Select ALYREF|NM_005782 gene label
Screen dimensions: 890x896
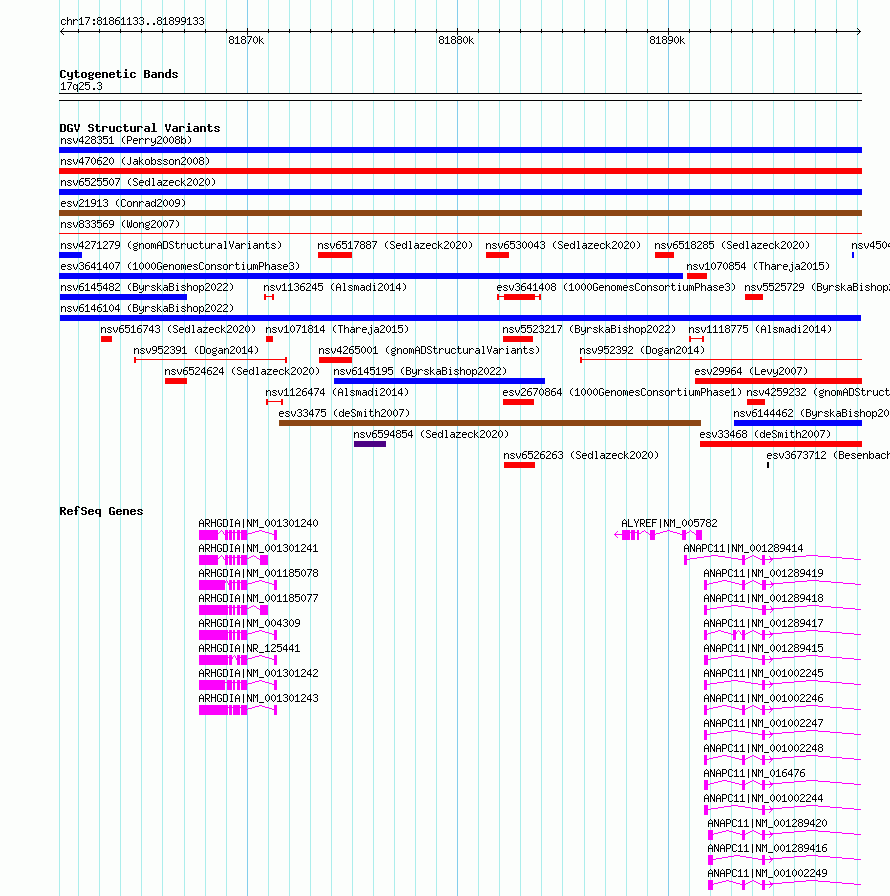click(669, 523)
